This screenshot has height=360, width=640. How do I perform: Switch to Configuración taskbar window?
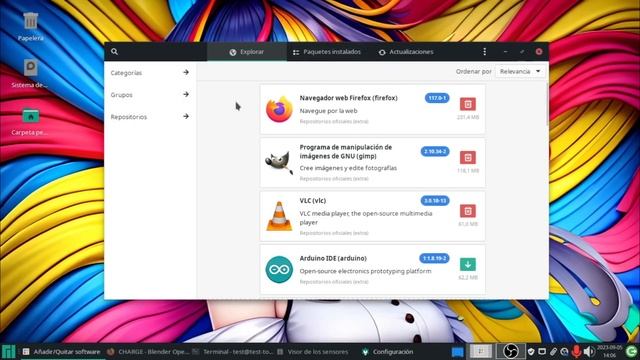(x=388, y=351)
